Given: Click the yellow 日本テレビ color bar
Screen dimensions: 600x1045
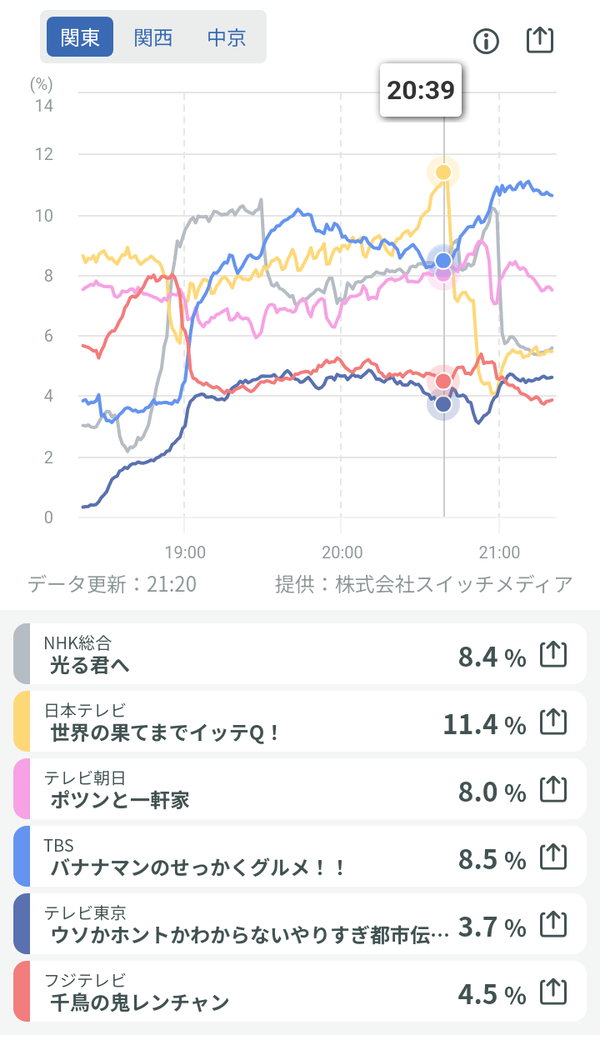Looking at the screenshot, I should (22, 722).
